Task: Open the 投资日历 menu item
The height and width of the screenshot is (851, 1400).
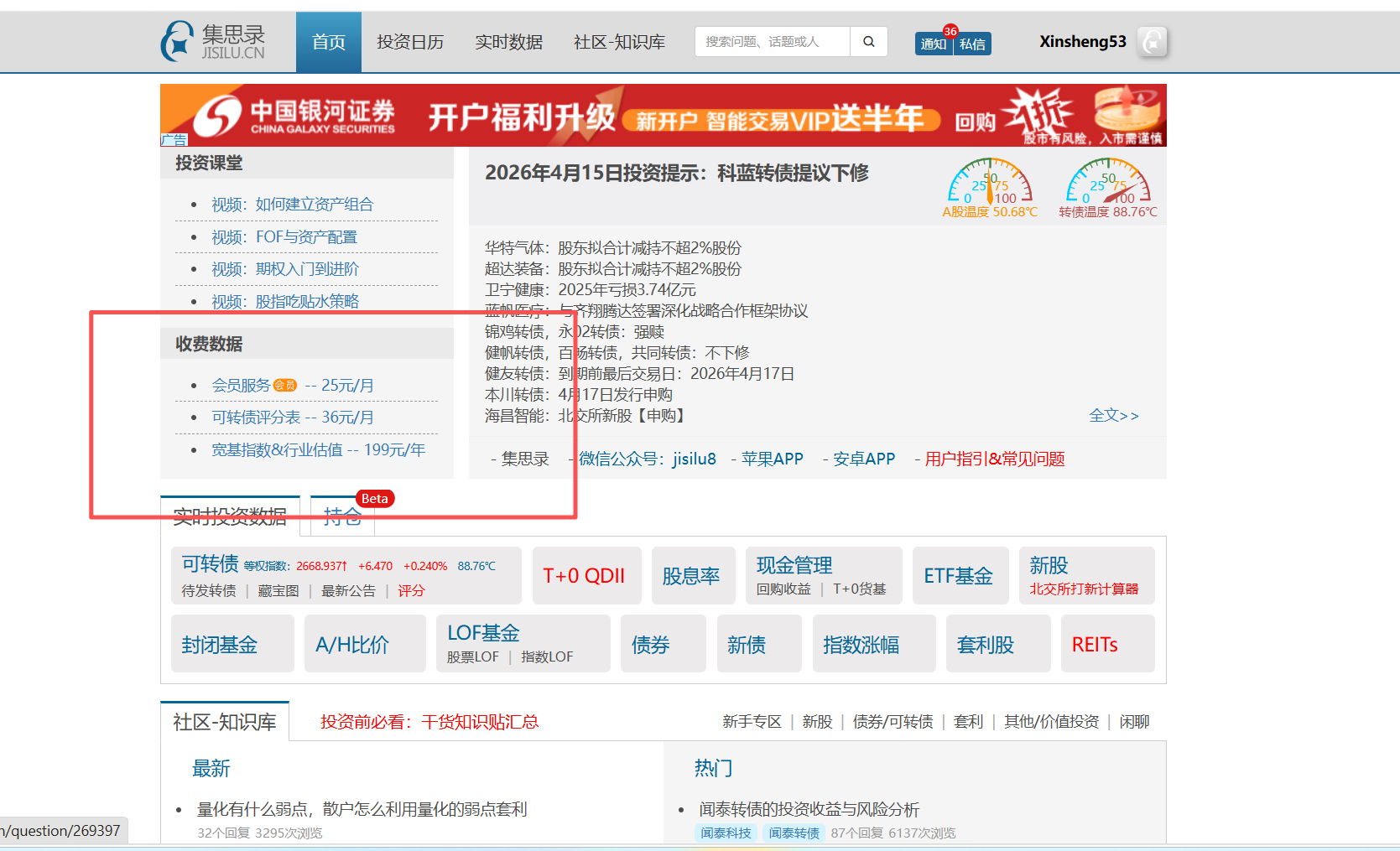Action: [410, 42]
